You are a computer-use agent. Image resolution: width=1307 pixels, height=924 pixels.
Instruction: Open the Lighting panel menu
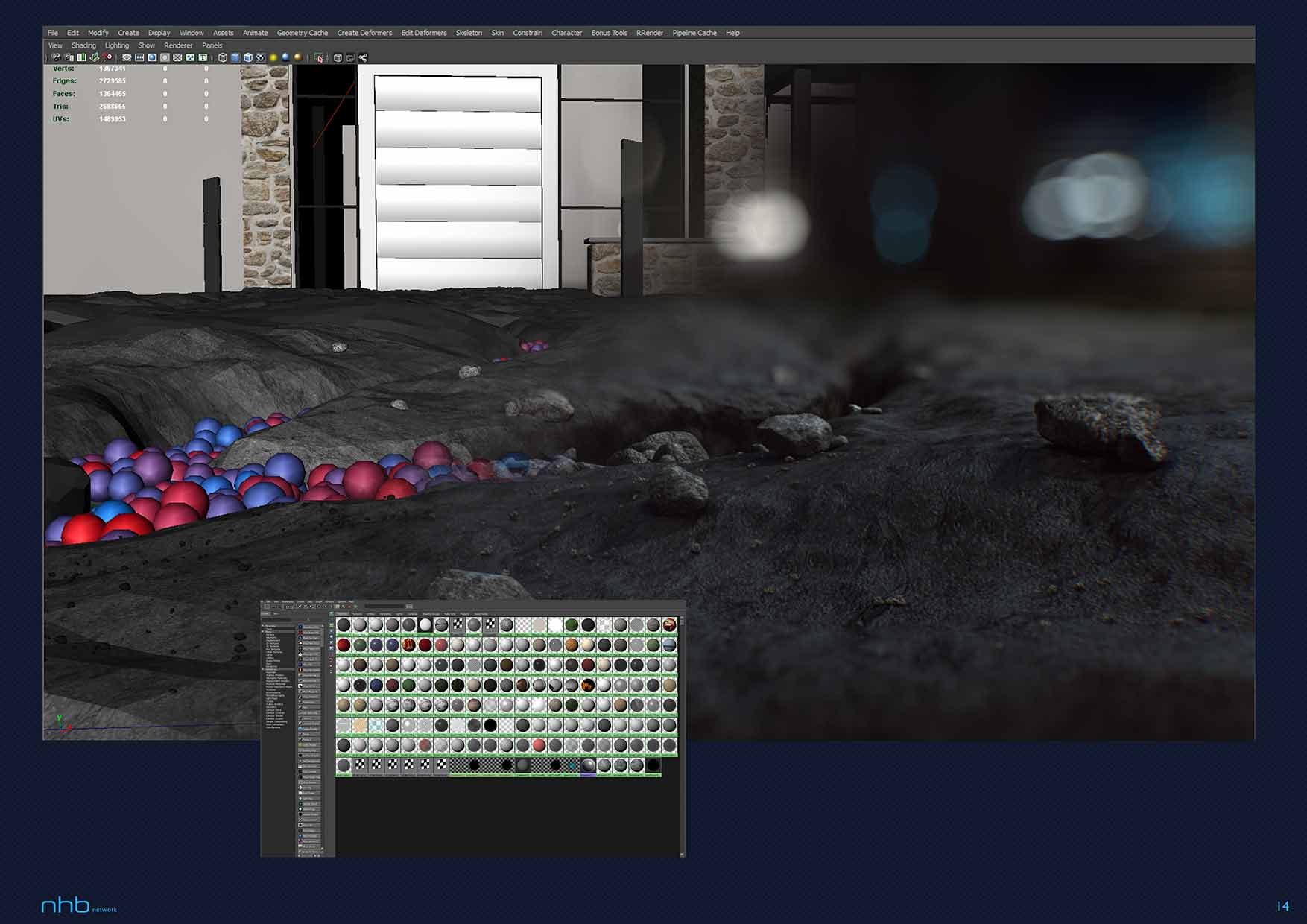116,45
